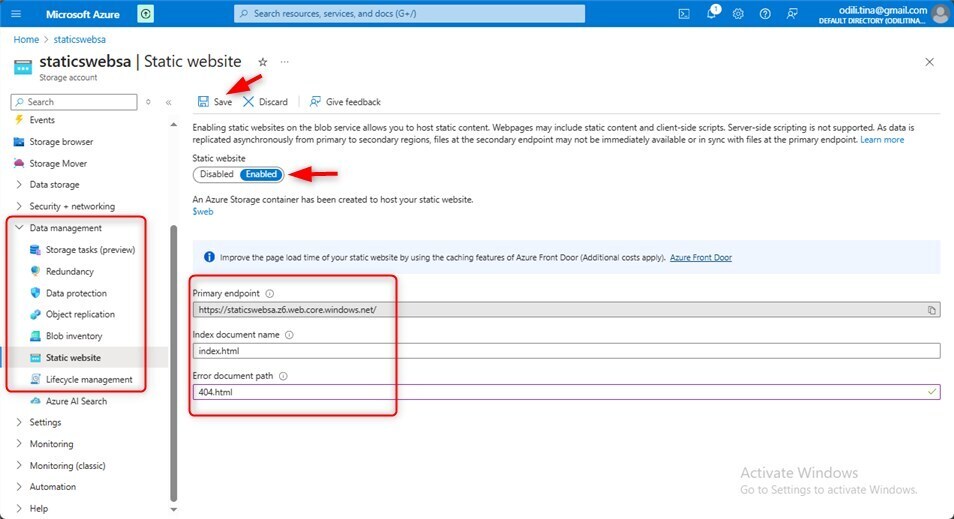Screen dimensions: 954x519
Task: Click the storage account resource icon
Action: coord(23,67)
